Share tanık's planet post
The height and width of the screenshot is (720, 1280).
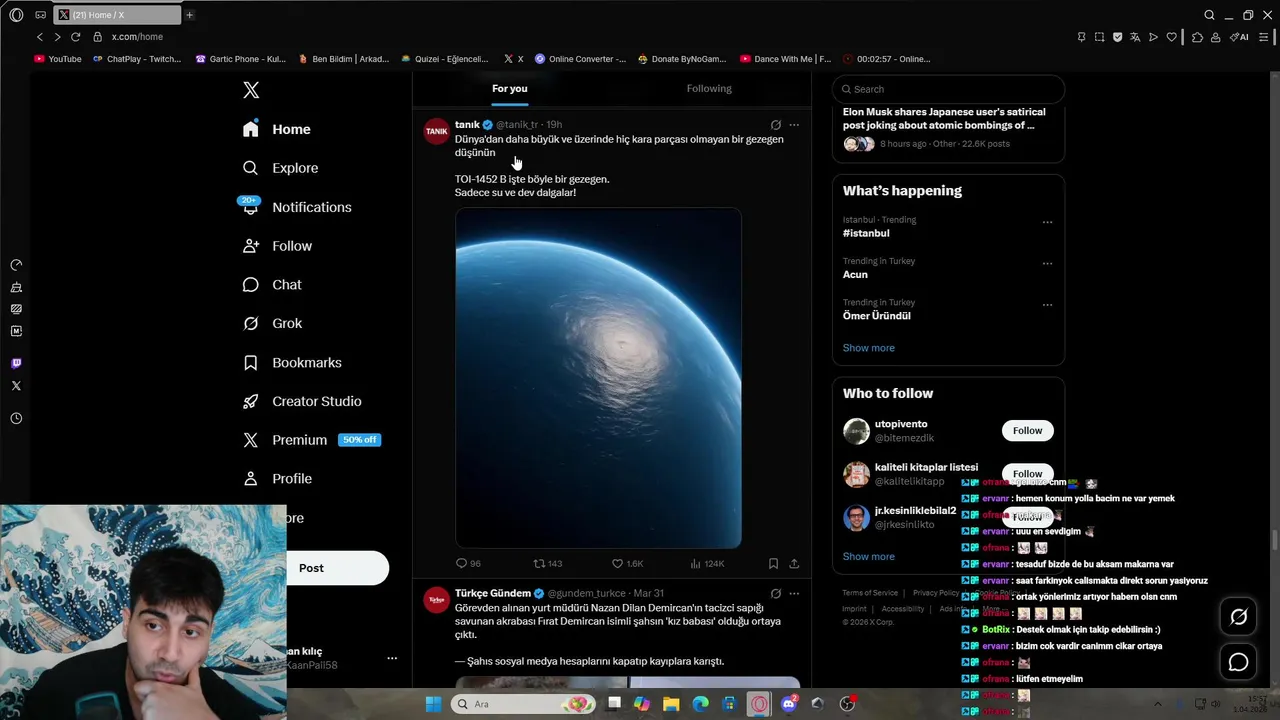click(794, 564)
